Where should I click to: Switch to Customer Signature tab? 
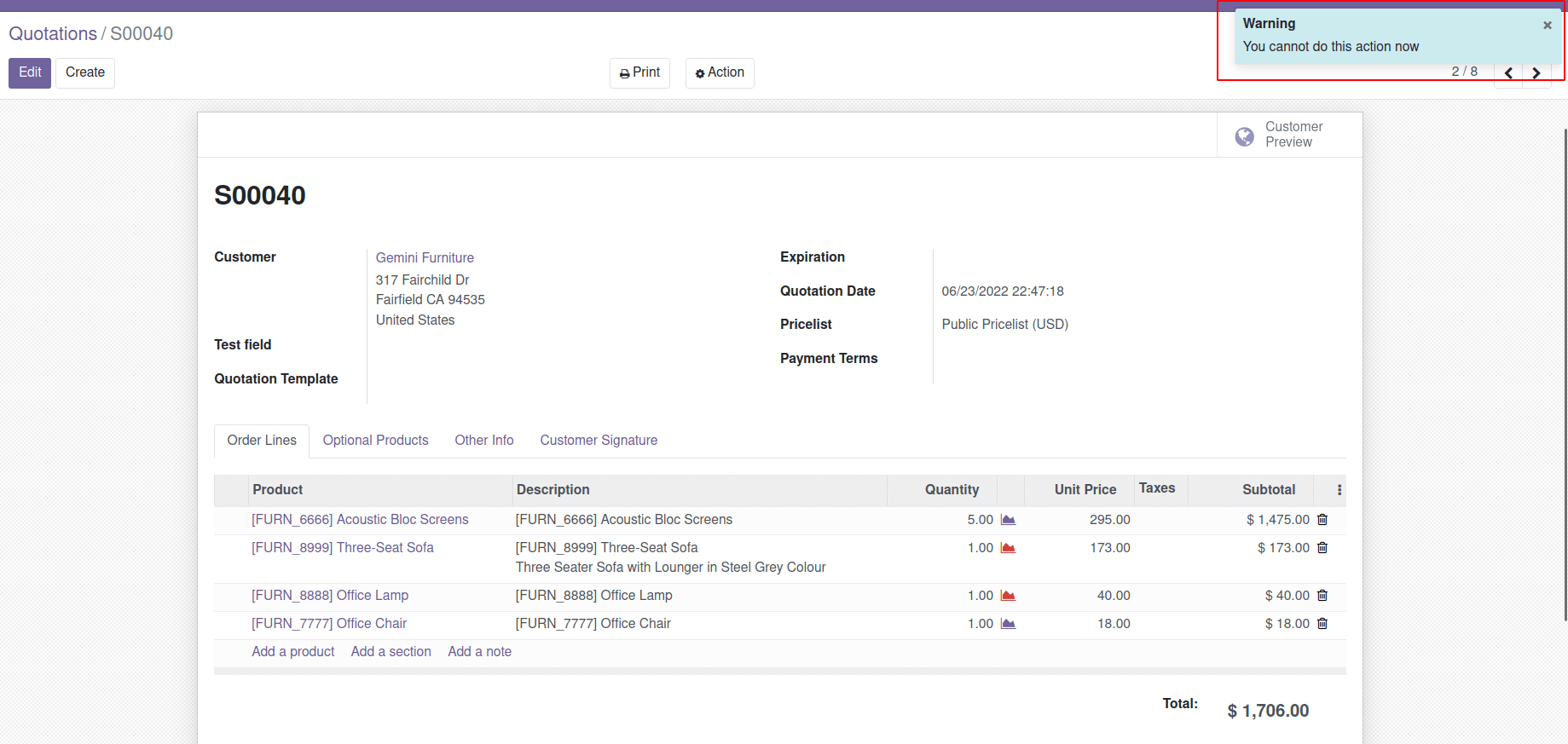tap(599, 441)
